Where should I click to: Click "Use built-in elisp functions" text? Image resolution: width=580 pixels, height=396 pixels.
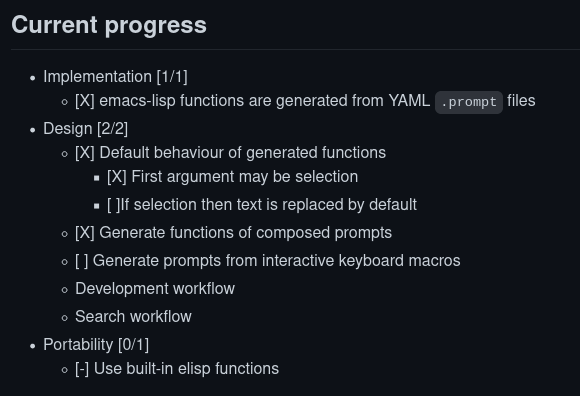186,369
